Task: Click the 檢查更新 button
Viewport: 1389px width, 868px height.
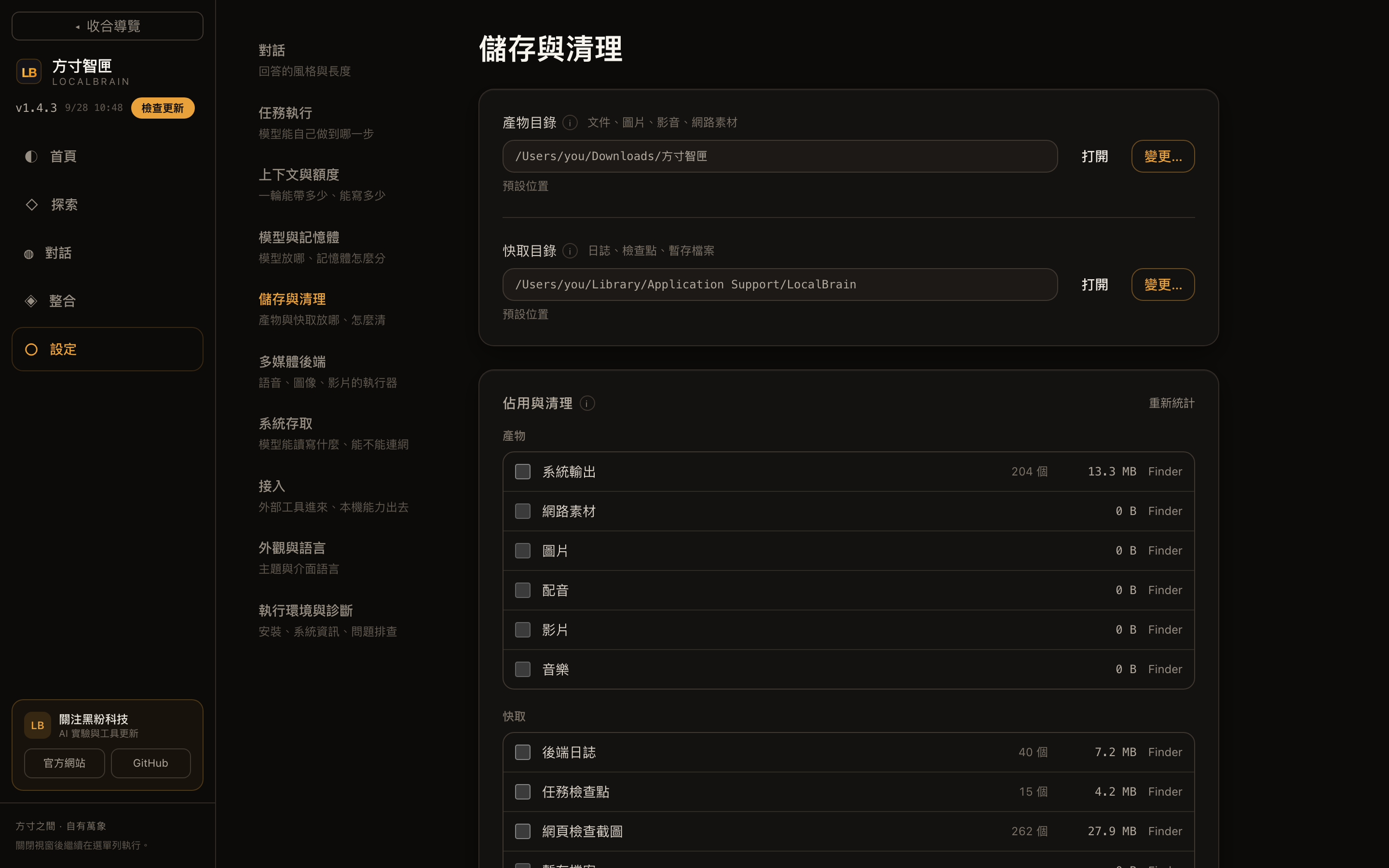Action: 163,108
